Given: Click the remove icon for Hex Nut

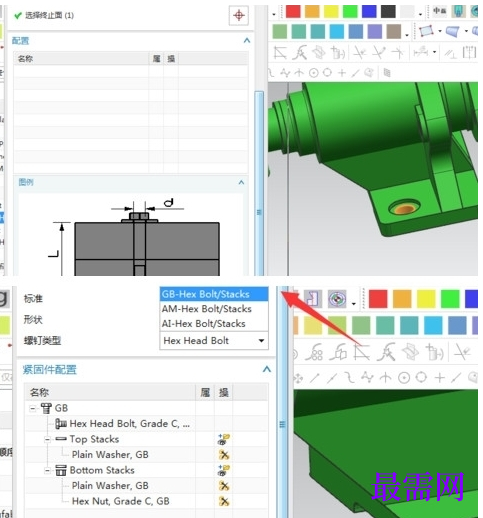Looking at the screenshot, I should [224, 501].
